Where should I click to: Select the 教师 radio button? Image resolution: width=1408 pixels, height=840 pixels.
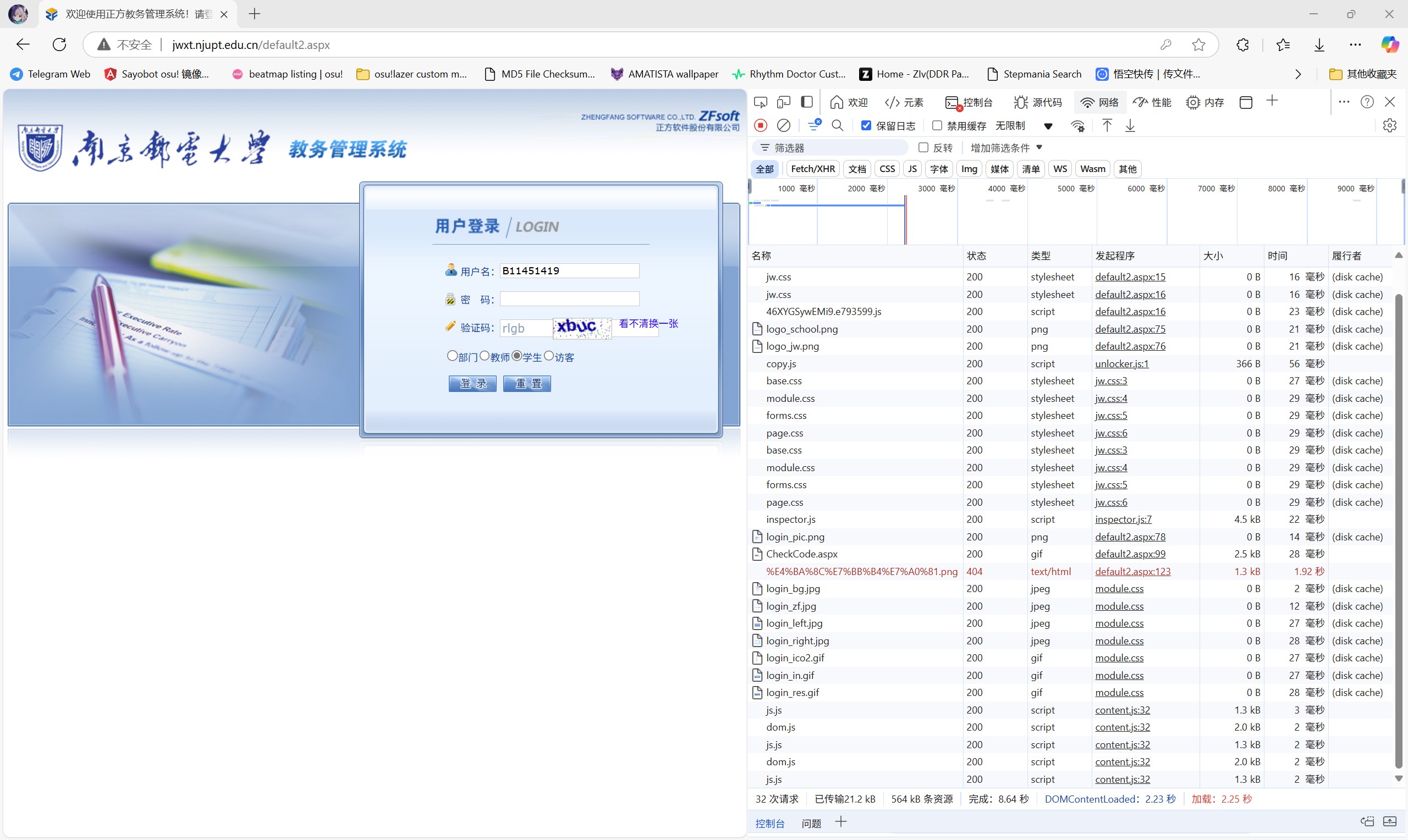click(x=485, y=356)
